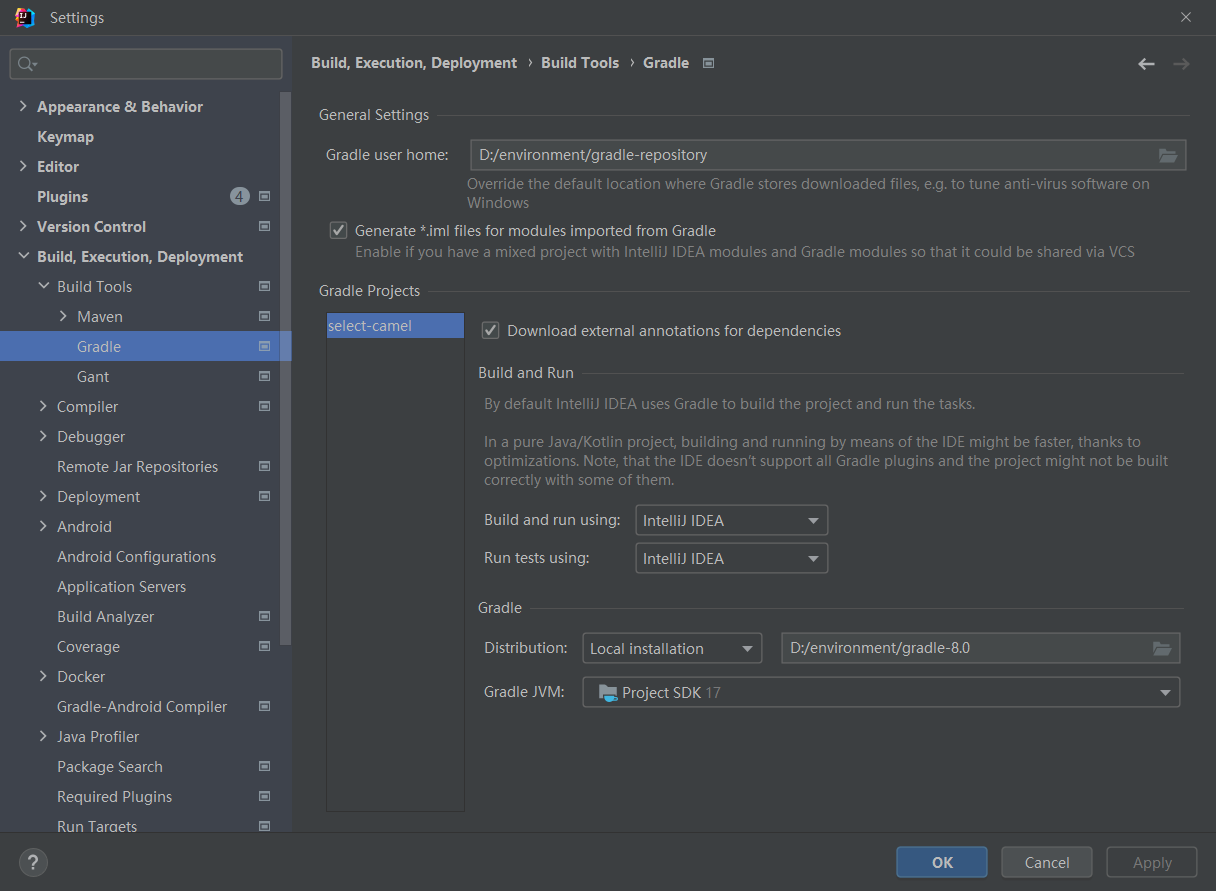Toggle Generate *.iml files checkbox
Screen dimensions: 1216x891
tap(338, 230)
